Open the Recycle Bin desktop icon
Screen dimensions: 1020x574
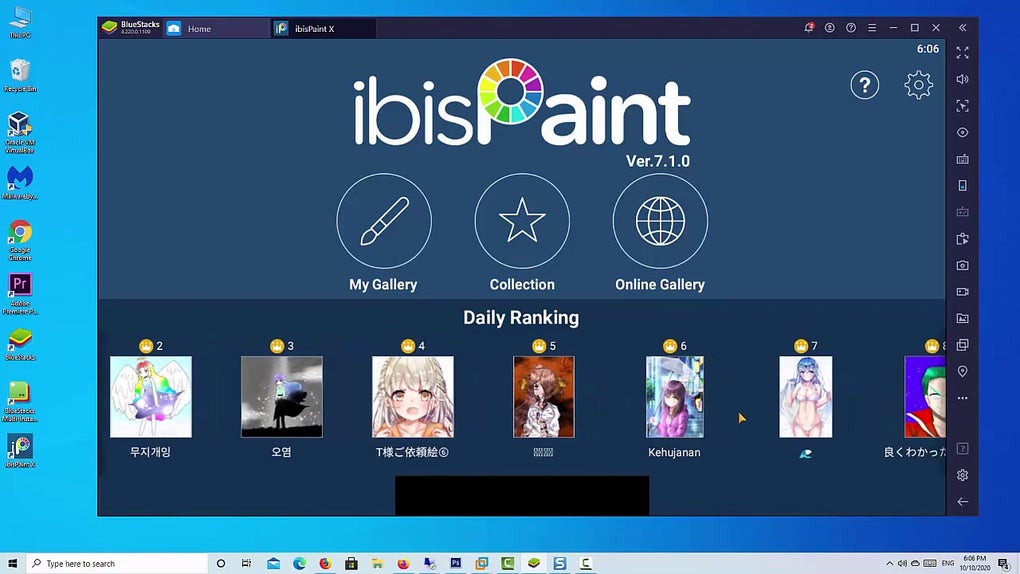20,75
